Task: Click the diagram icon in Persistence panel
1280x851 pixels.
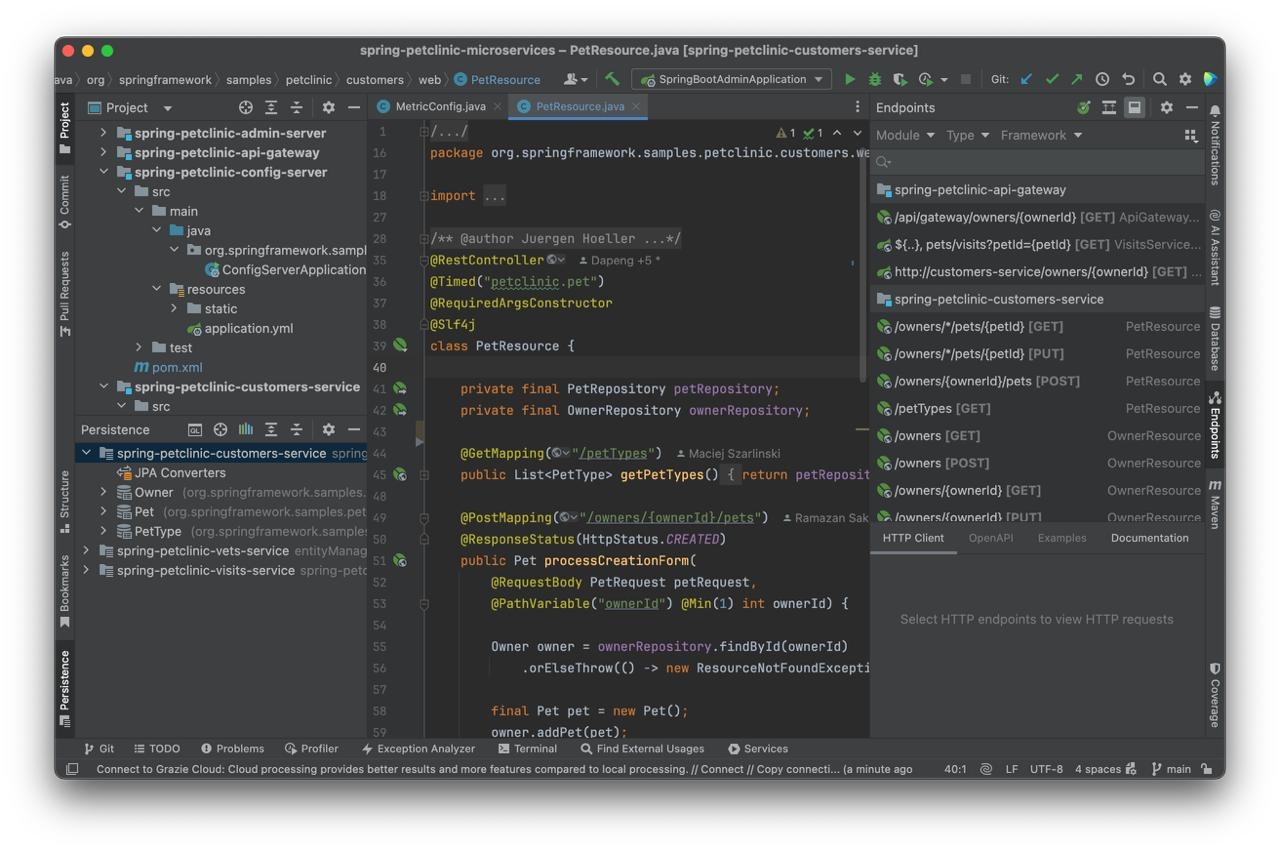Action: coord(245,429)
